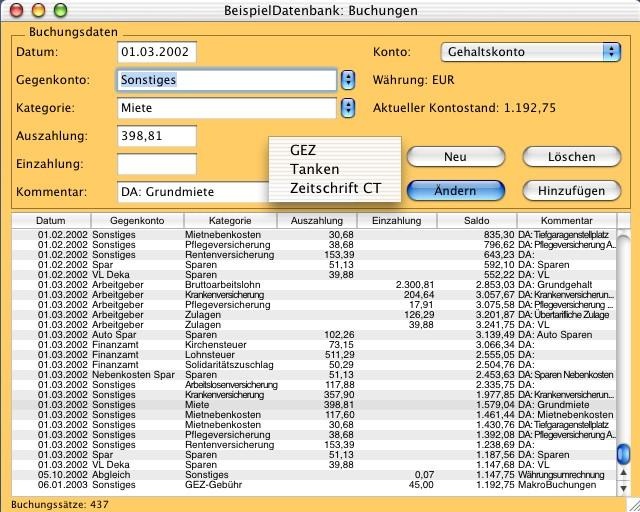640x512 pixels.
Task: Sort by the Einzahlung column header
Action: [x=397, y=220]
